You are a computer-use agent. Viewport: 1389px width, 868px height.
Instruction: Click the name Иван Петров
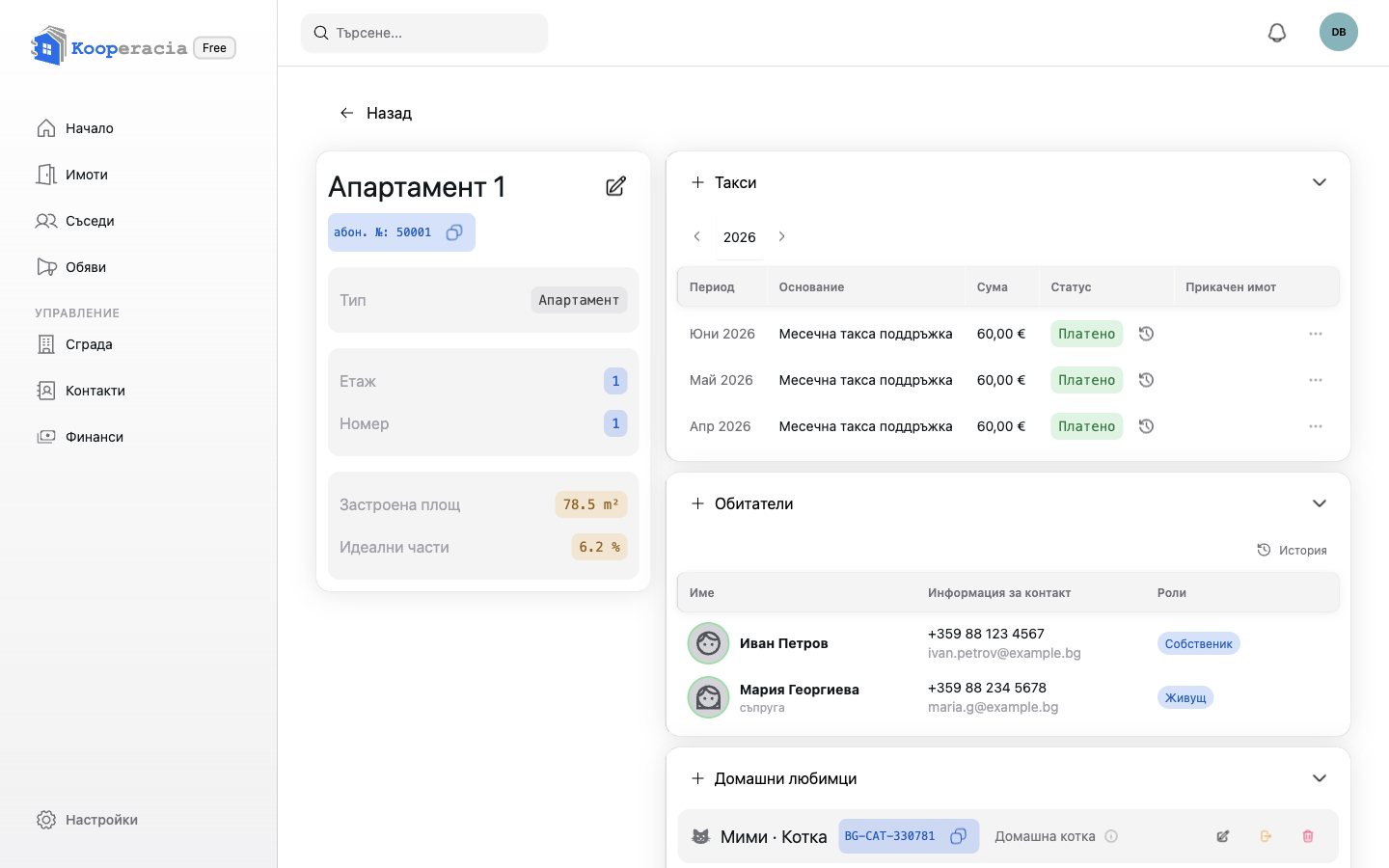[784, 643]
